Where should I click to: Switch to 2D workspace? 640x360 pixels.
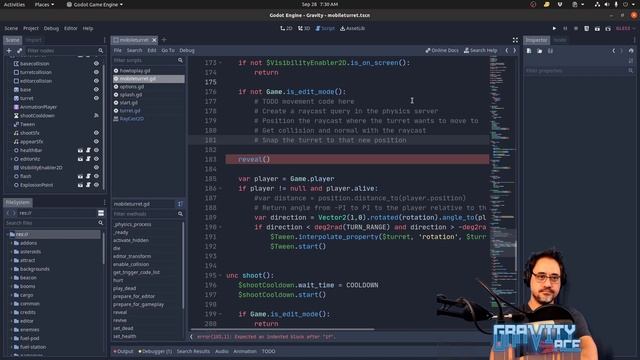click(286, 29)
